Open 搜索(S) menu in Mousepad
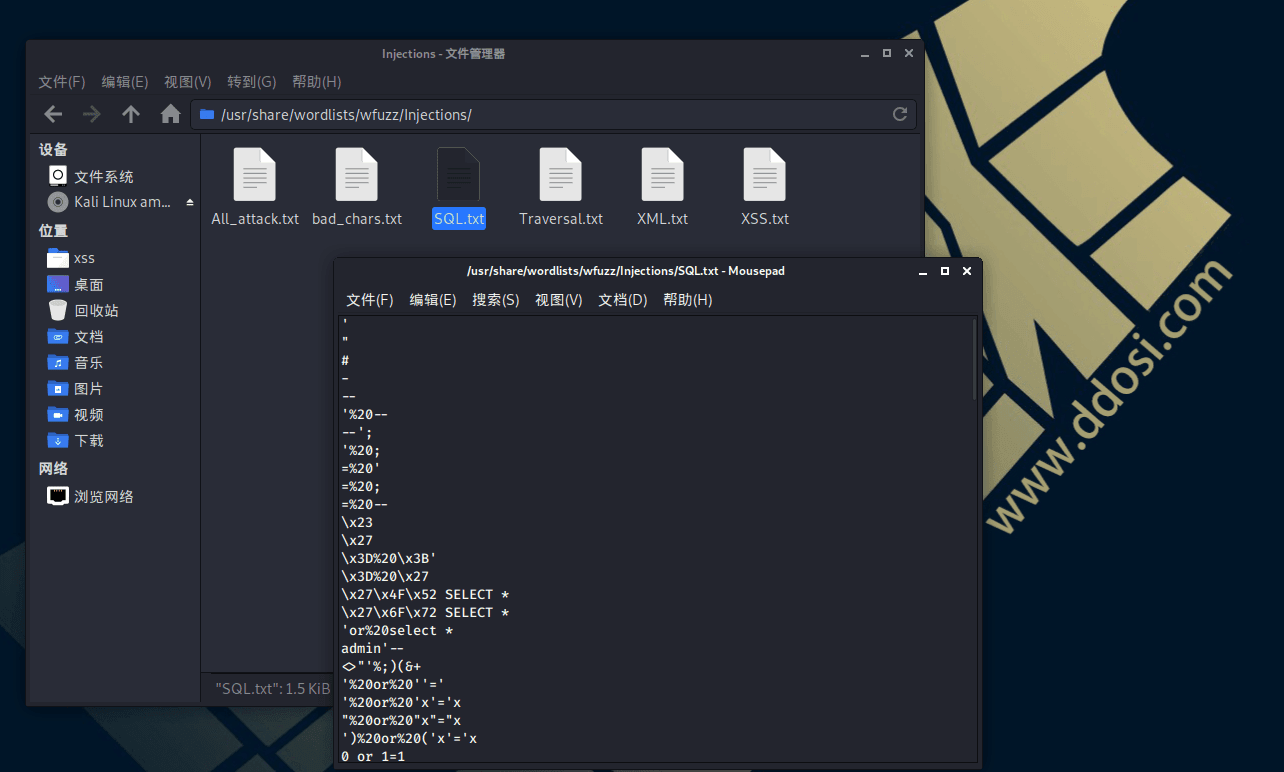1284x772 pixels. pos(496,300)
